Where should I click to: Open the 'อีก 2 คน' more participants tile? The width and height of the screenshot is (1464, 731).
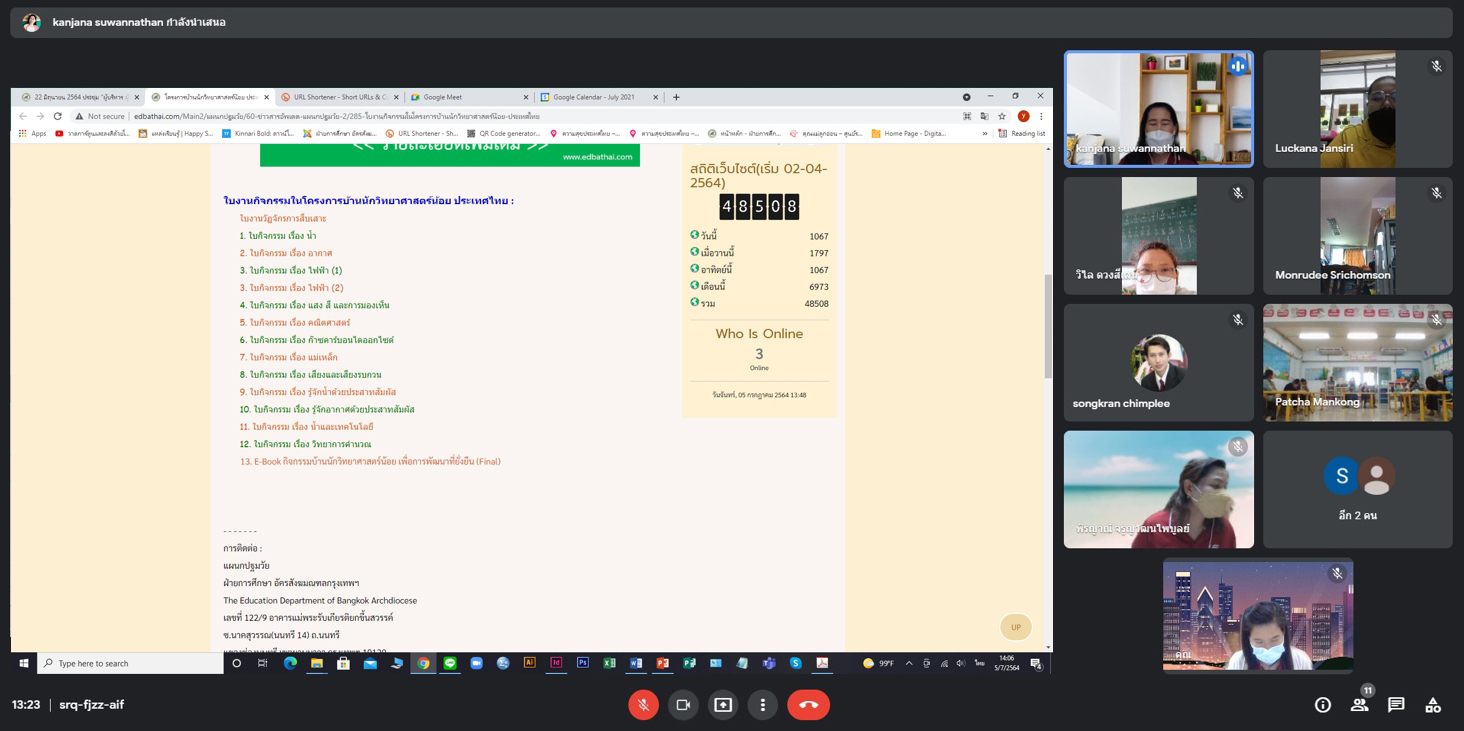1358,490
